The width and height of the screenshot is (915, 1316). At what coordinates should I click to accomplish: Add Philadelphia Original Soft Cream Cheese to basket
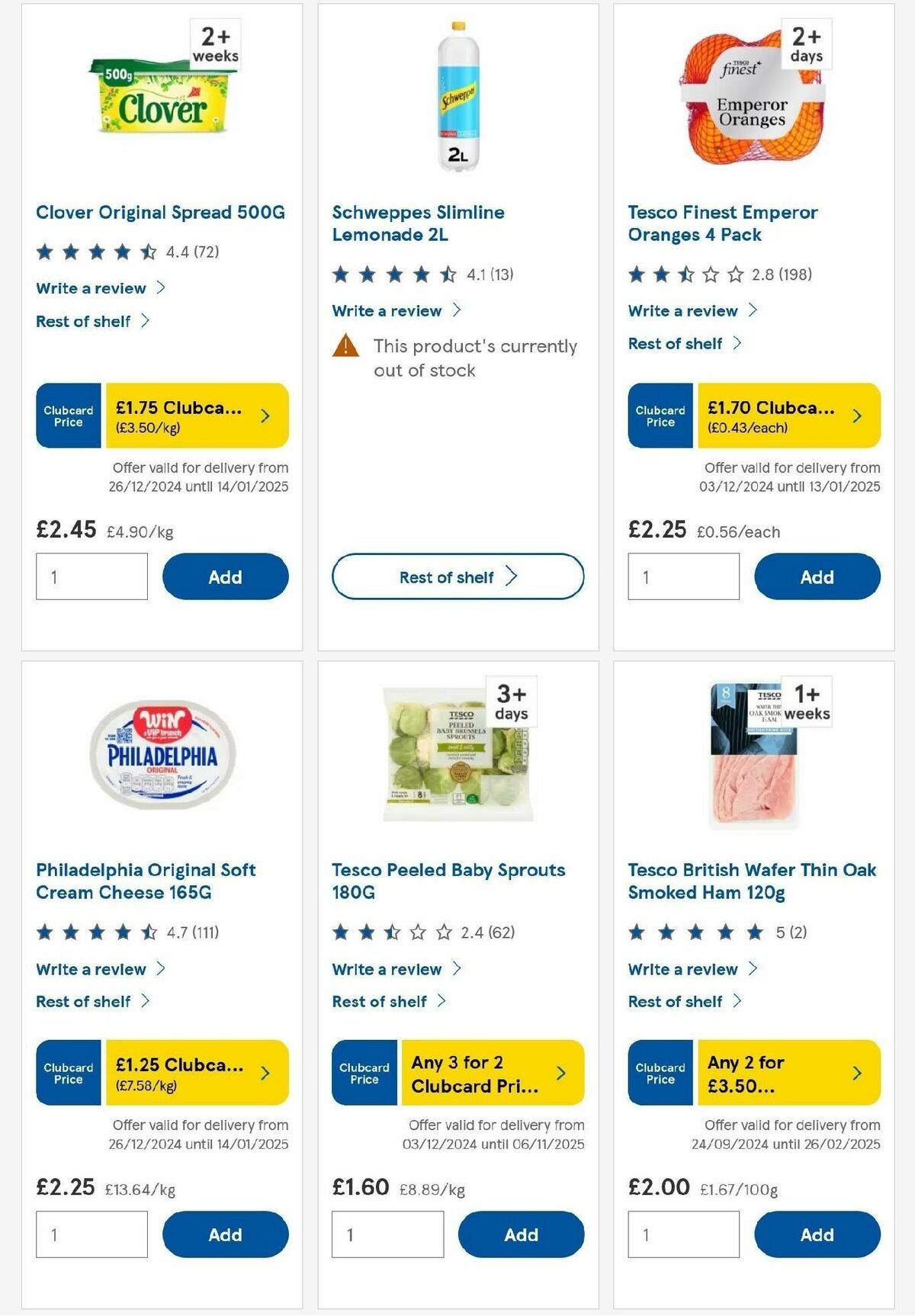point(225,1234)
